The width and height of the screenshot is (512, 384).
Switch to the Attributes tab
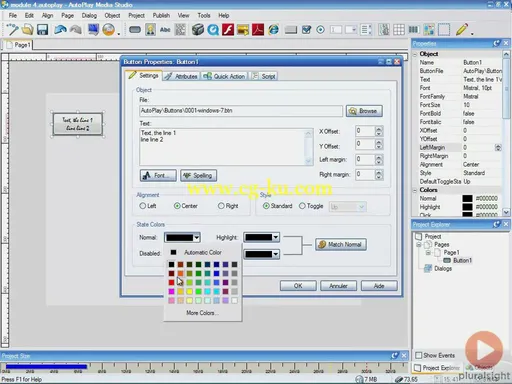(181, 76)
